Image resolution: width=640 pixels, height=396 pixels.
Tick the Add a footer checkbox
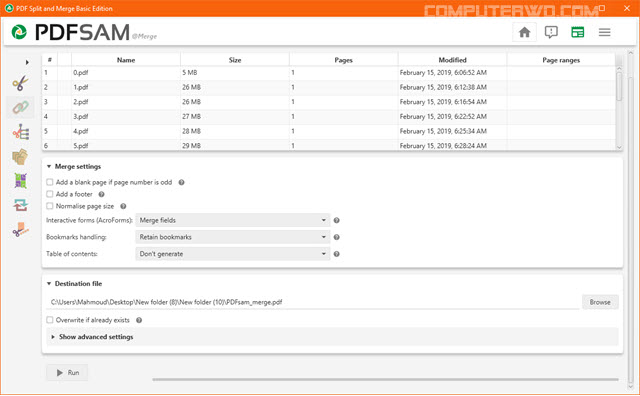(50, 194)
